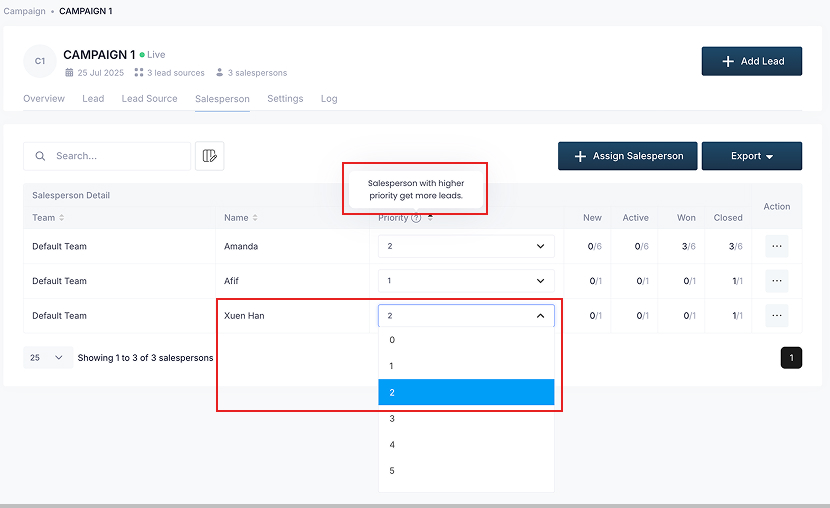Image resolution: width=830 pixels, height=508 pixels.
Task: Switch to the Overview tab
Action: pyautogui.click(x=44, y=98)
